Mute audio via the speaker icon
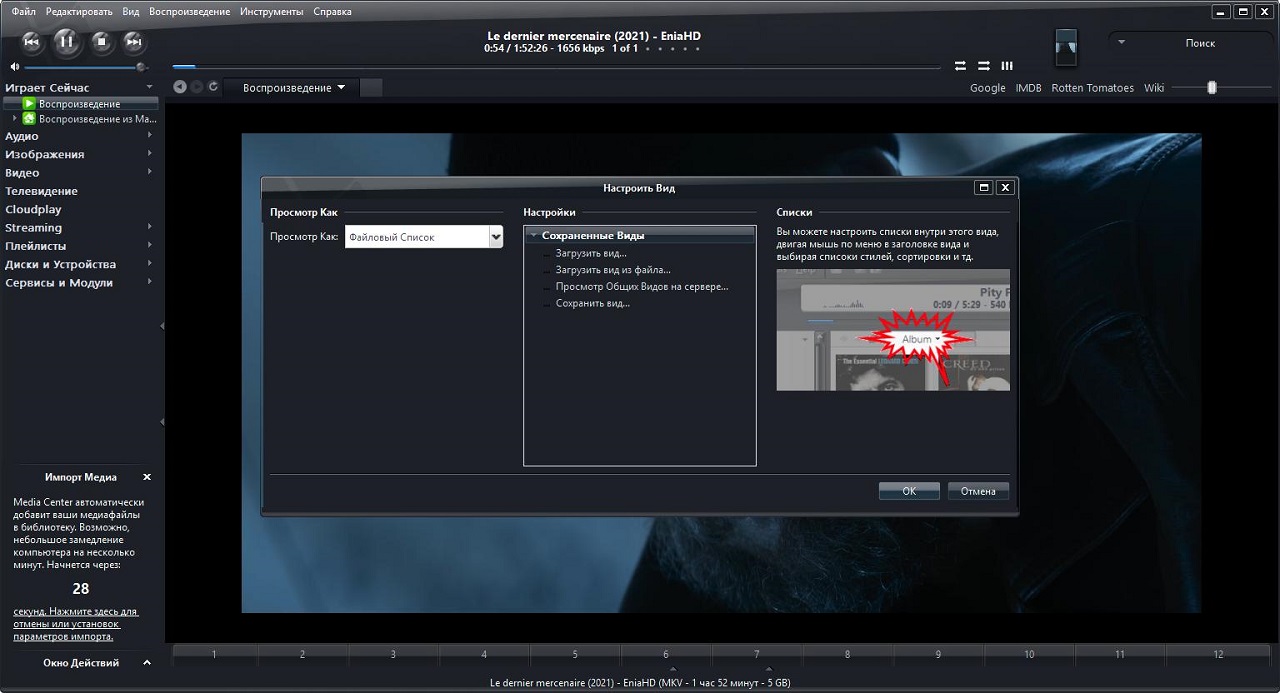The width and height of the screenshot is (1280, 693). 14,67
